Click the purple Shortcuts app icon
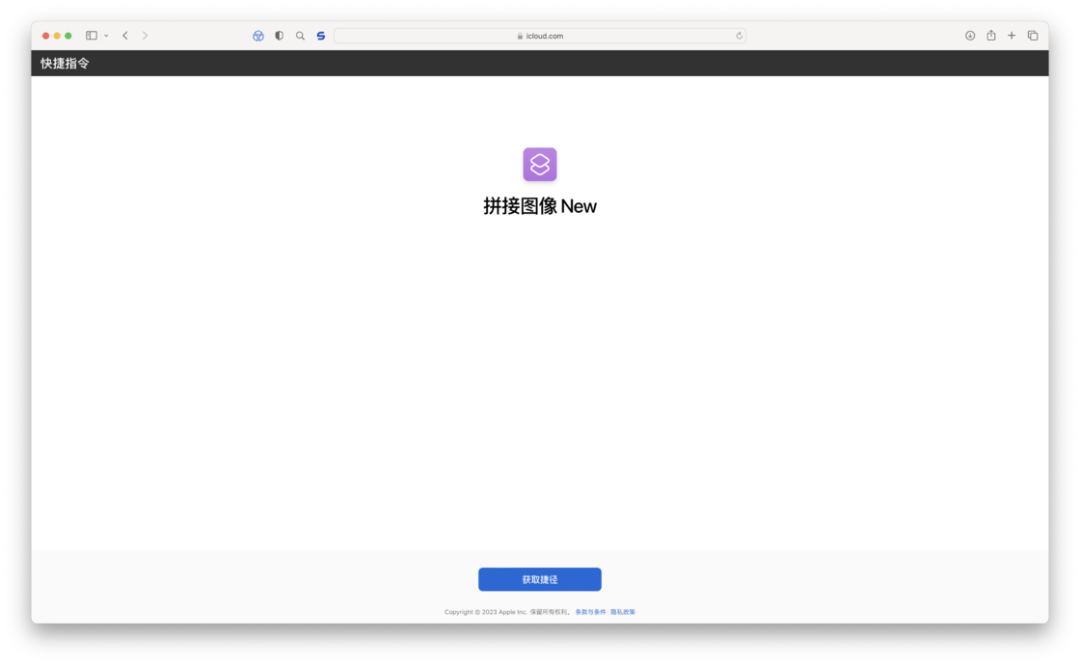This screenshot has height=665, width=1080. [x=540, y=164]
